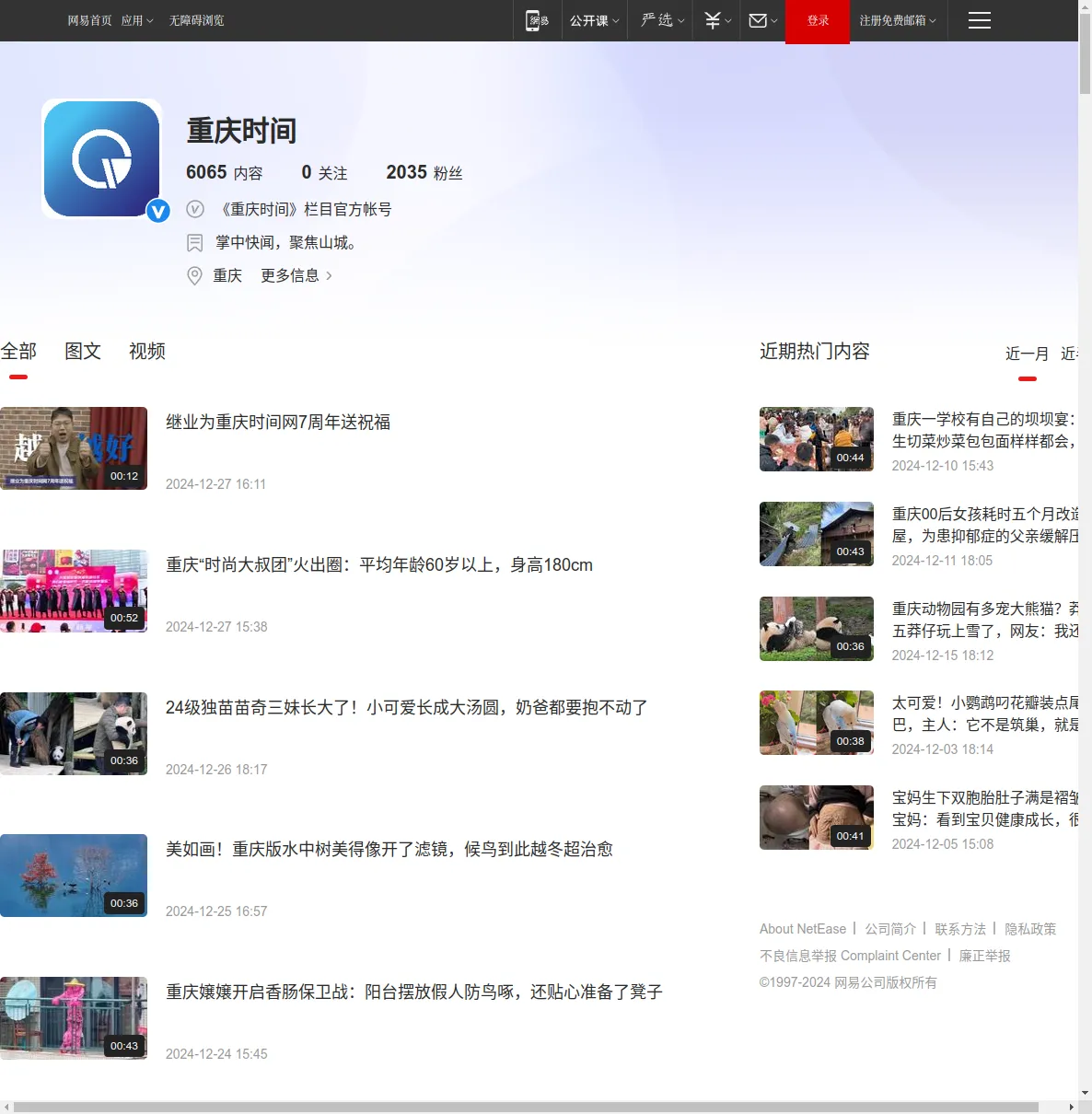Expand the 应用 dropdown

(x=137, y=20)
